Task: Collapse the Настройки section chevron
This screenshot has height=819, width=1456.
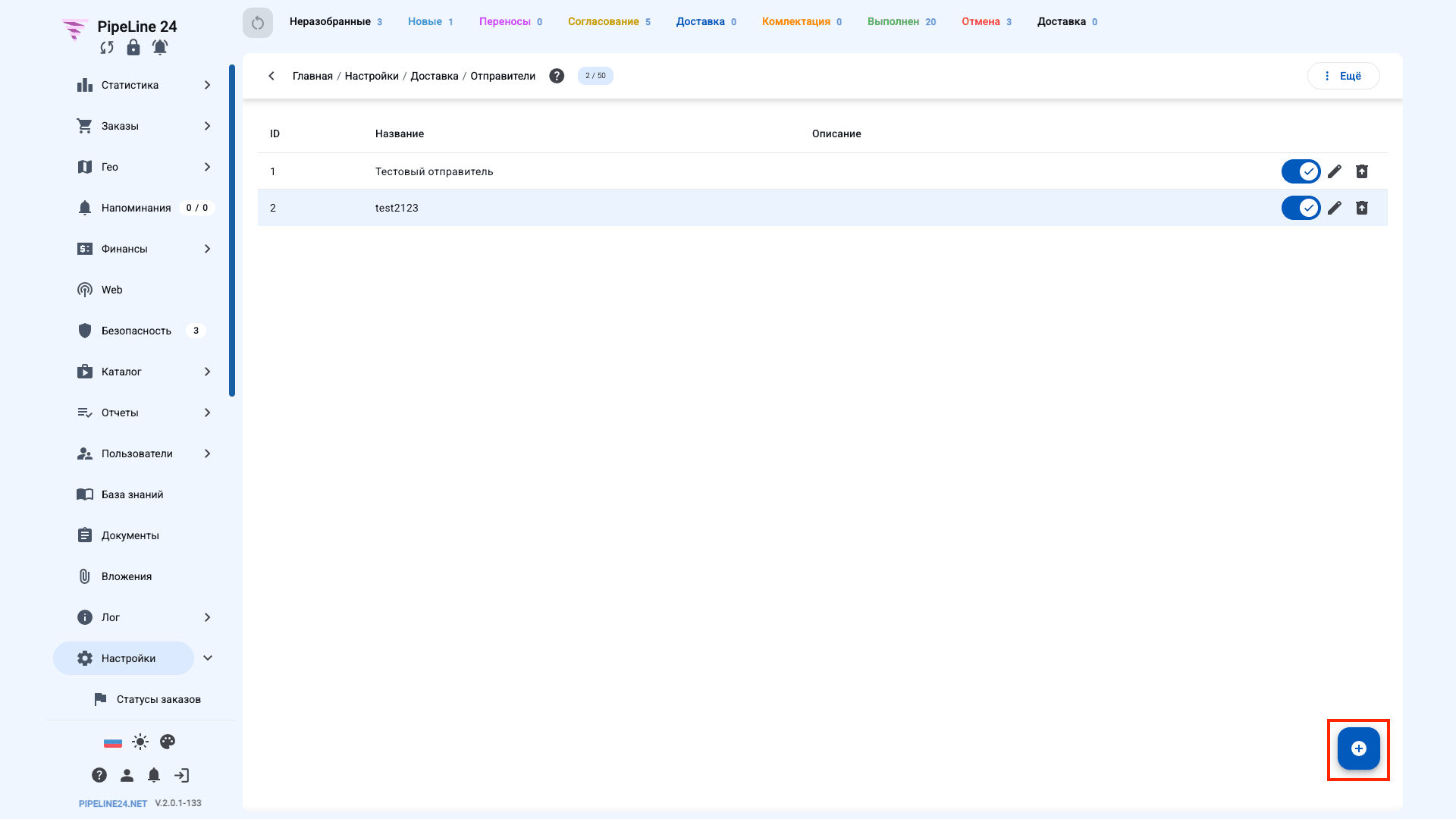Action: [x=208, y=658]
